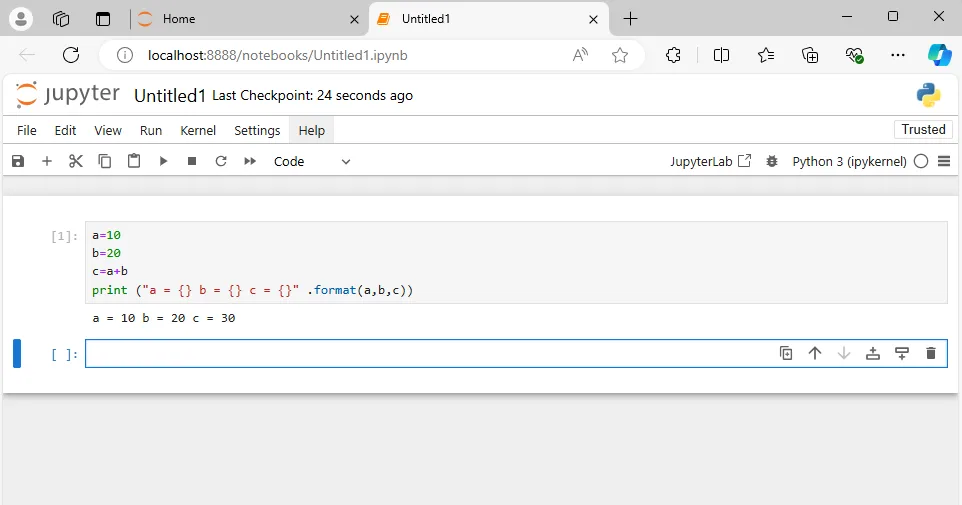962x505 pixels.
Task: Open the hamburger menu in the notebook toolbar
Action: pyautogui.click(x=944, y=161)
